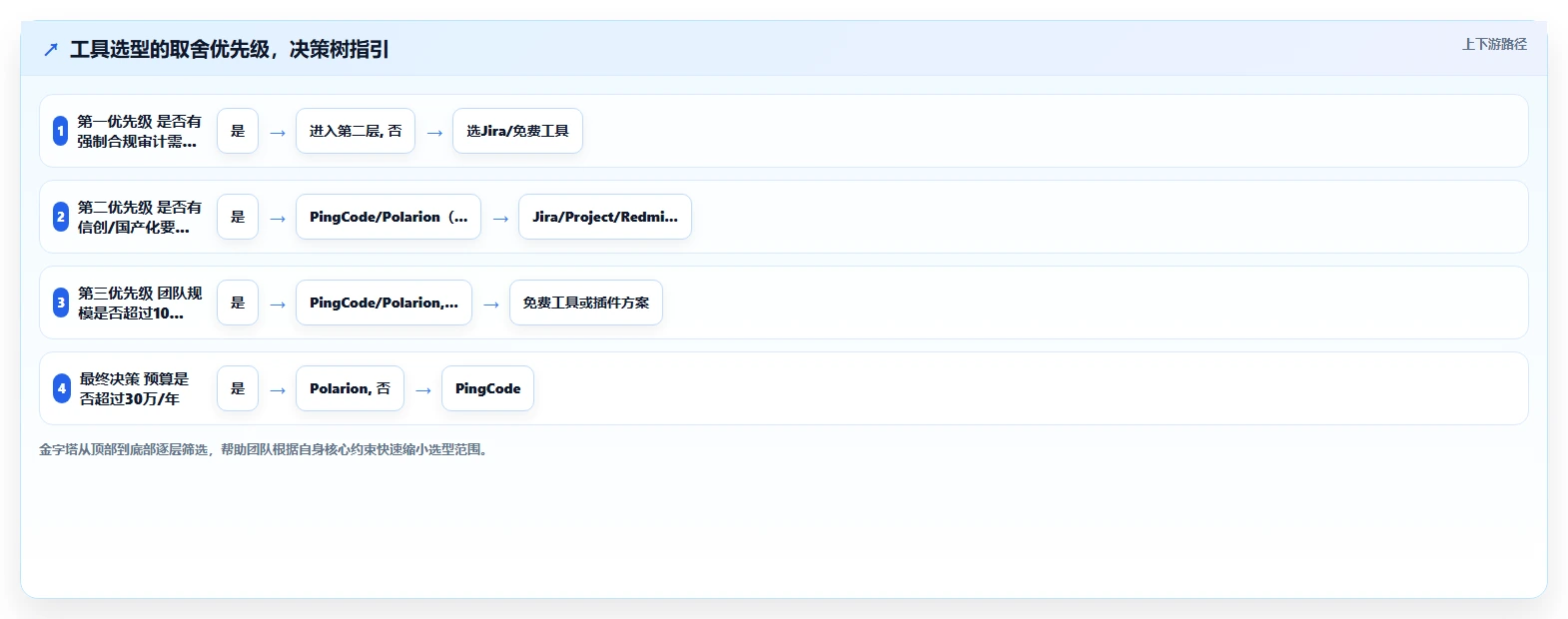Click the number 4 step badge
Screen dimensions: 1568x619
pyautogui.click(x=61, y=388)
